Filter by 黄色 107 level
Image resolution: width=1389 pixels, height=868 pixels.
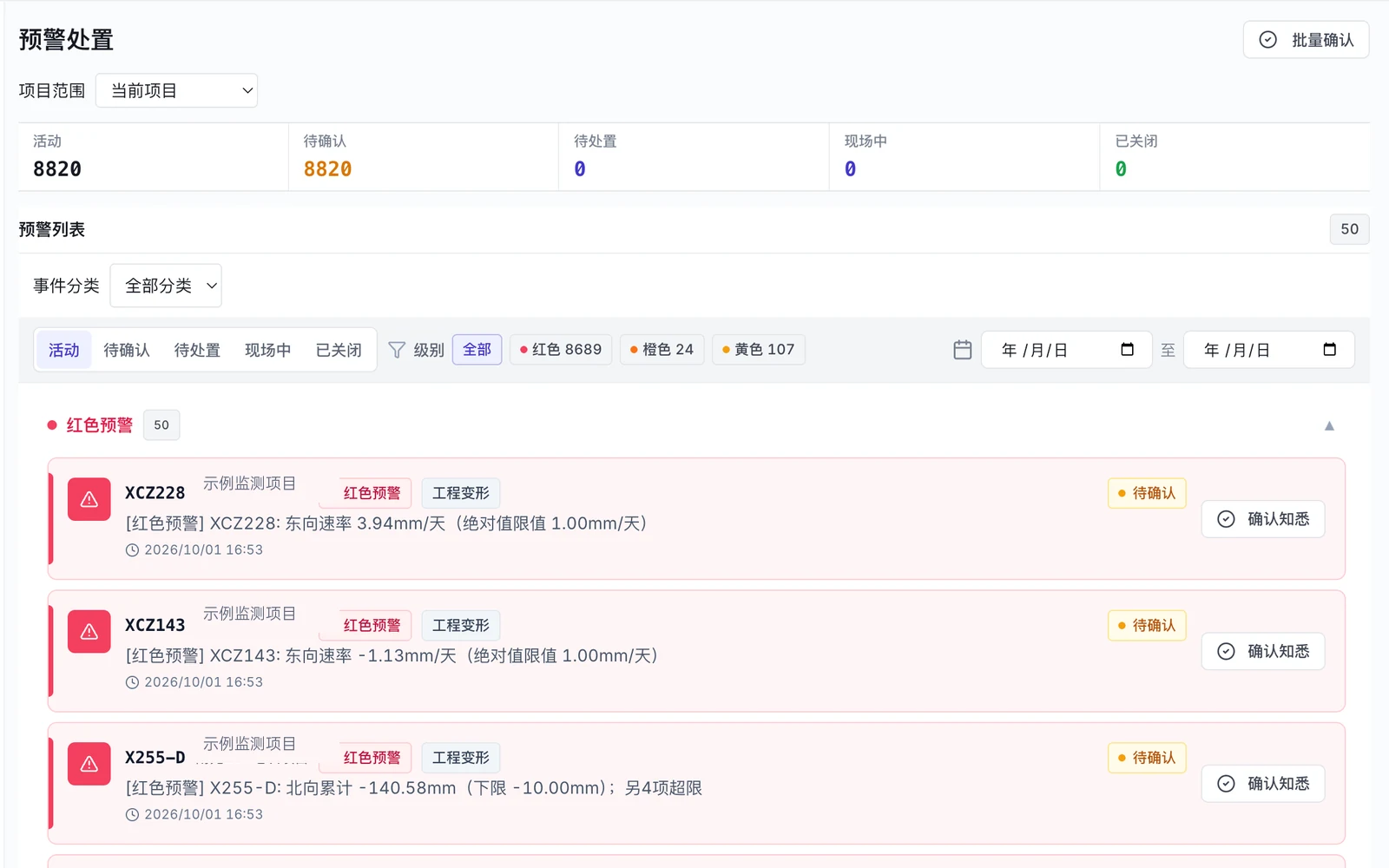(758, 349)
